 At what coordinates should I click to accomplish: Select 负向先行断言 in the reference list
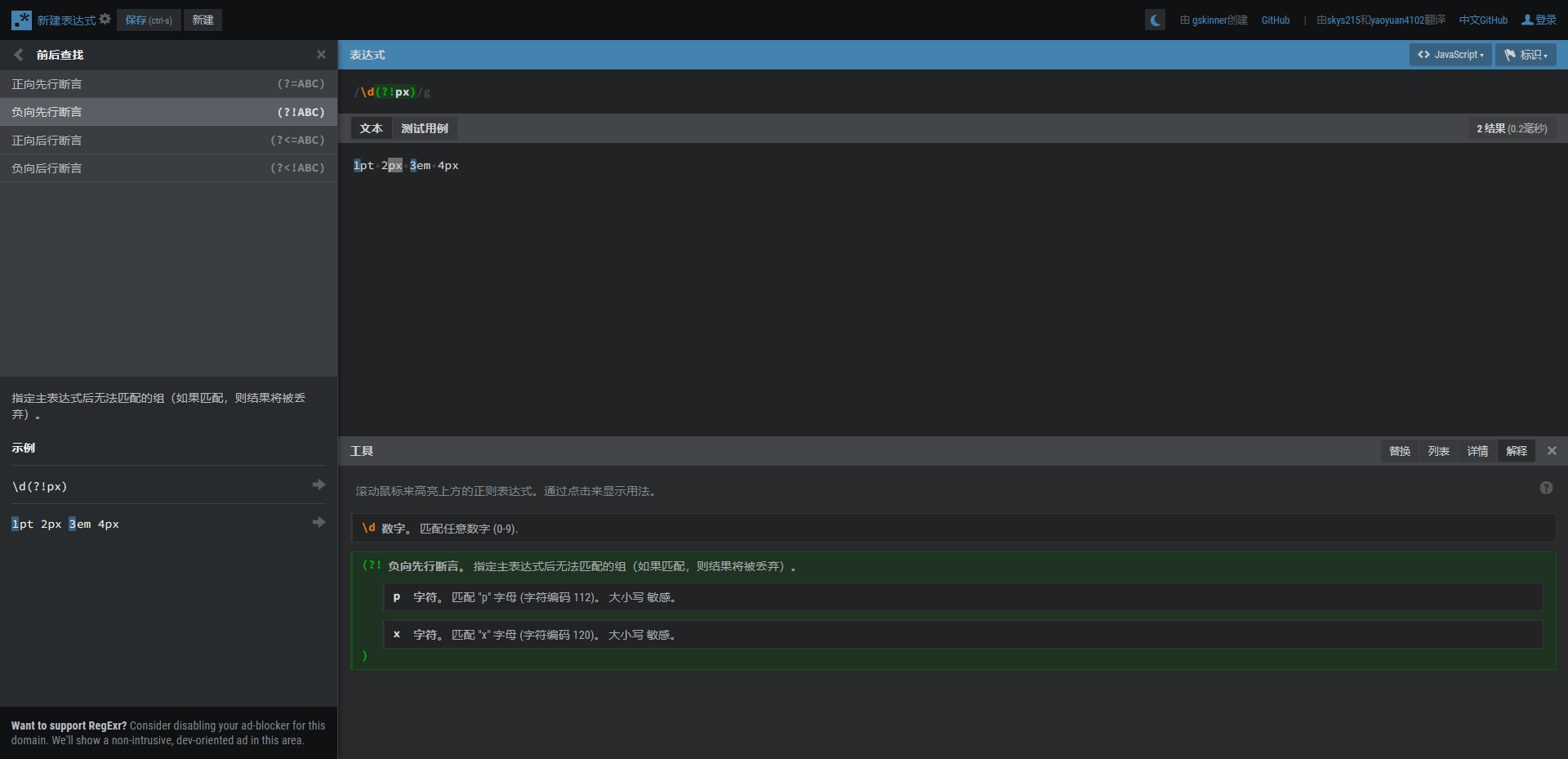[x=168, y=112]
